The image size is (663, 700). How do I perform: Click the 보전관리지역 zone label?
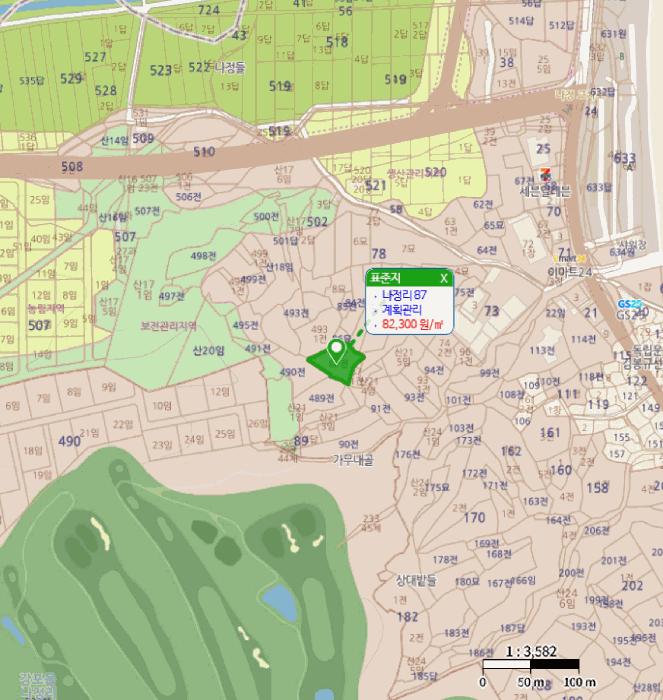point(168,326)
